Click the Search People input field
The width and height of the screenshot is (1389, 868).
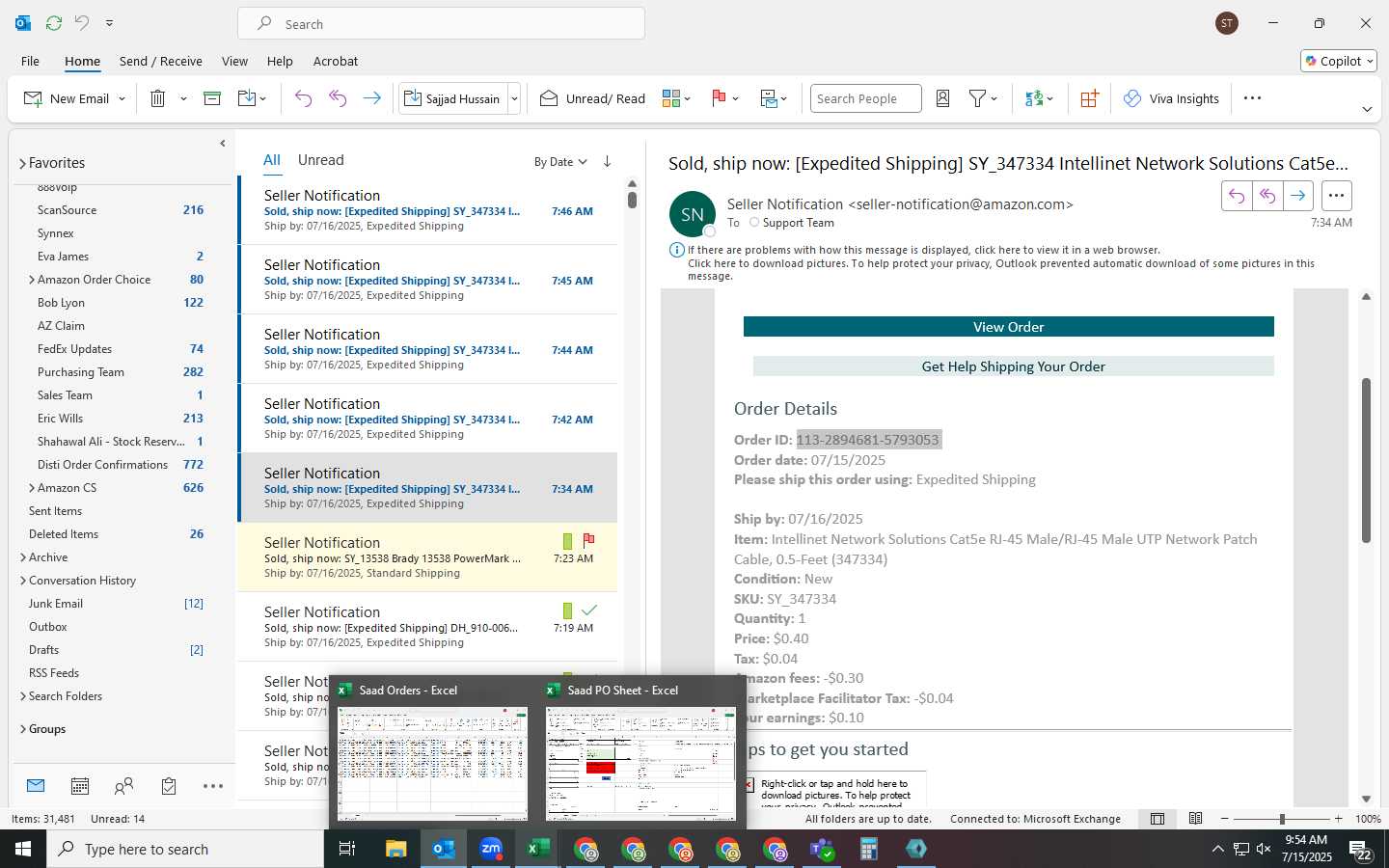pyautogui.click(x=865, y=98)
